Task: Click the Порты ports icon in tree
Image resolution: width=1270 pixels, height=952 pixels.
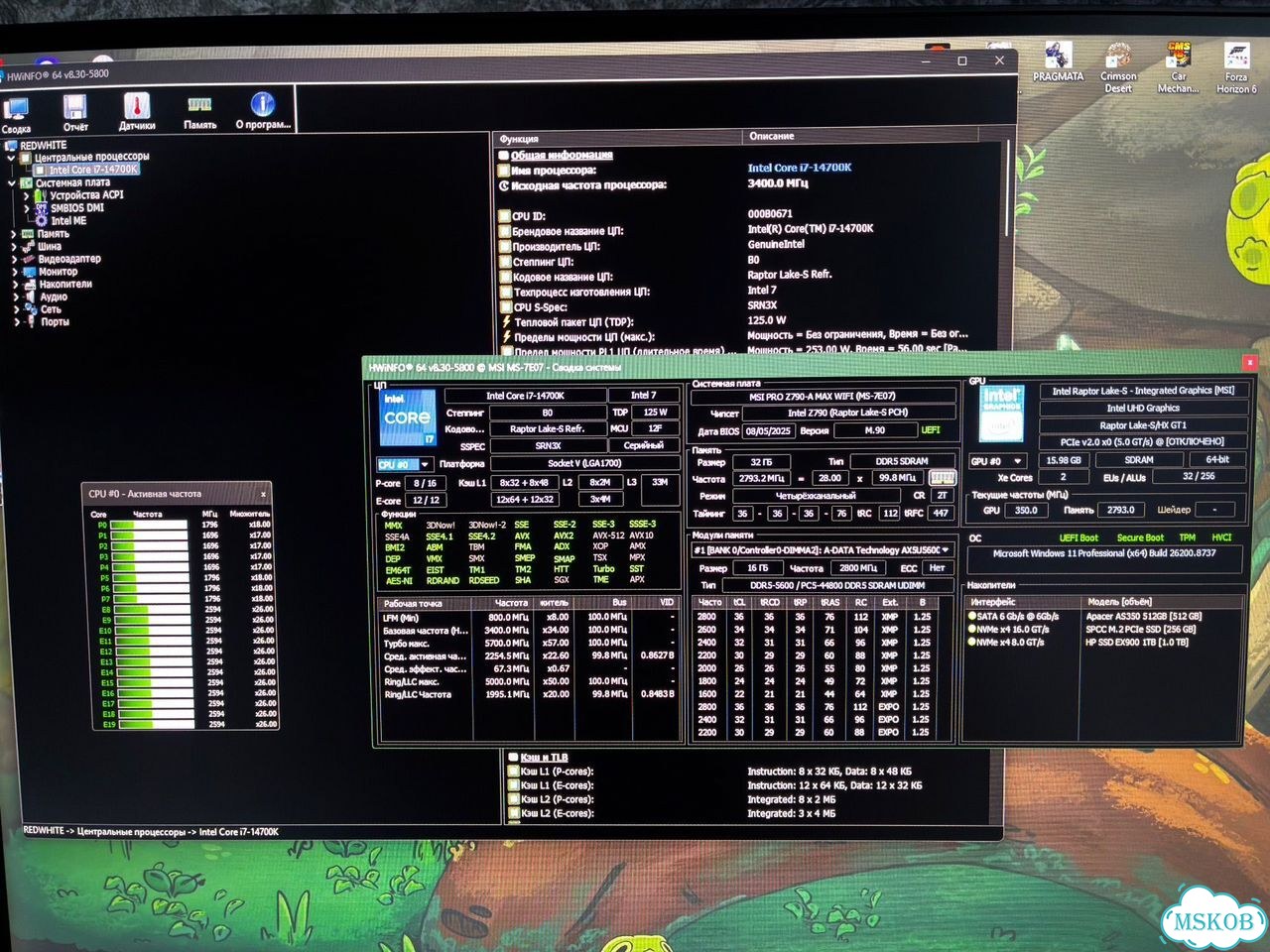Action: (31, 321)
